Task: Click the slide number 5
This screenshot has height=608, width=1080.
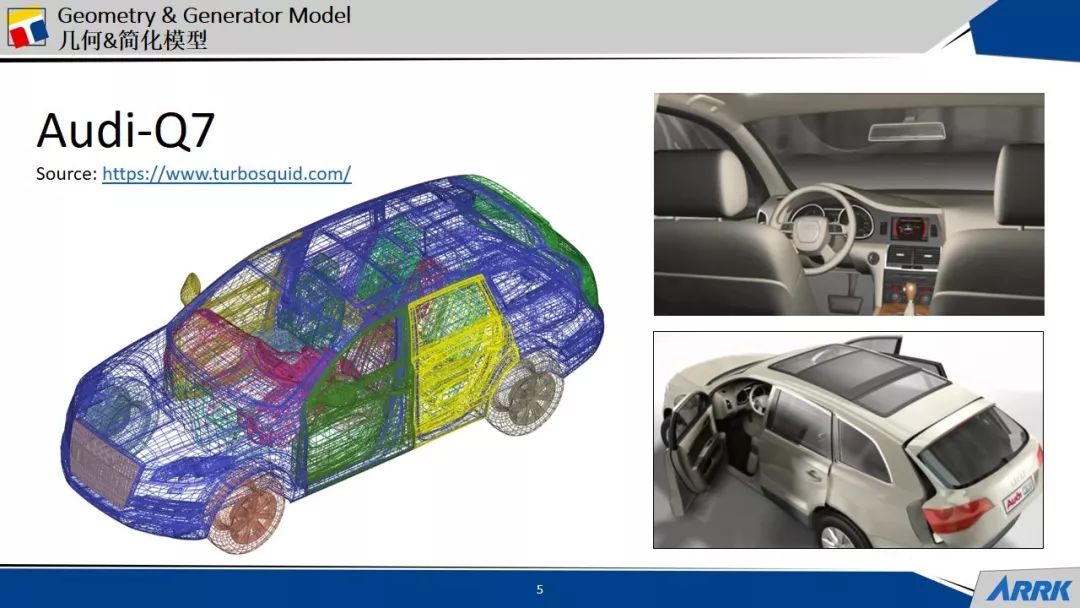Action: [540, 590]
